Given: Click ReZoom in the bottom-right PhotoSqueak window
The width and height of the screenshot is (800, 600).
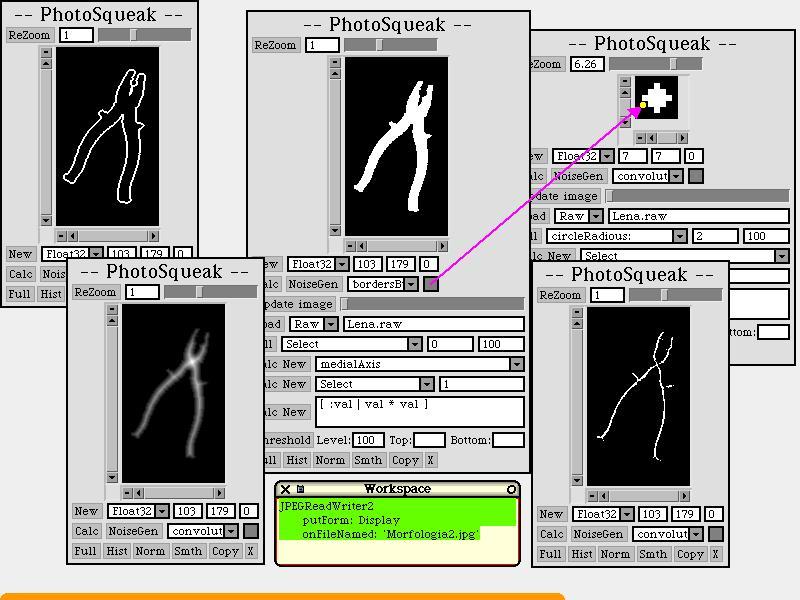Looking at the screenshot, I should tap(560, 295).
